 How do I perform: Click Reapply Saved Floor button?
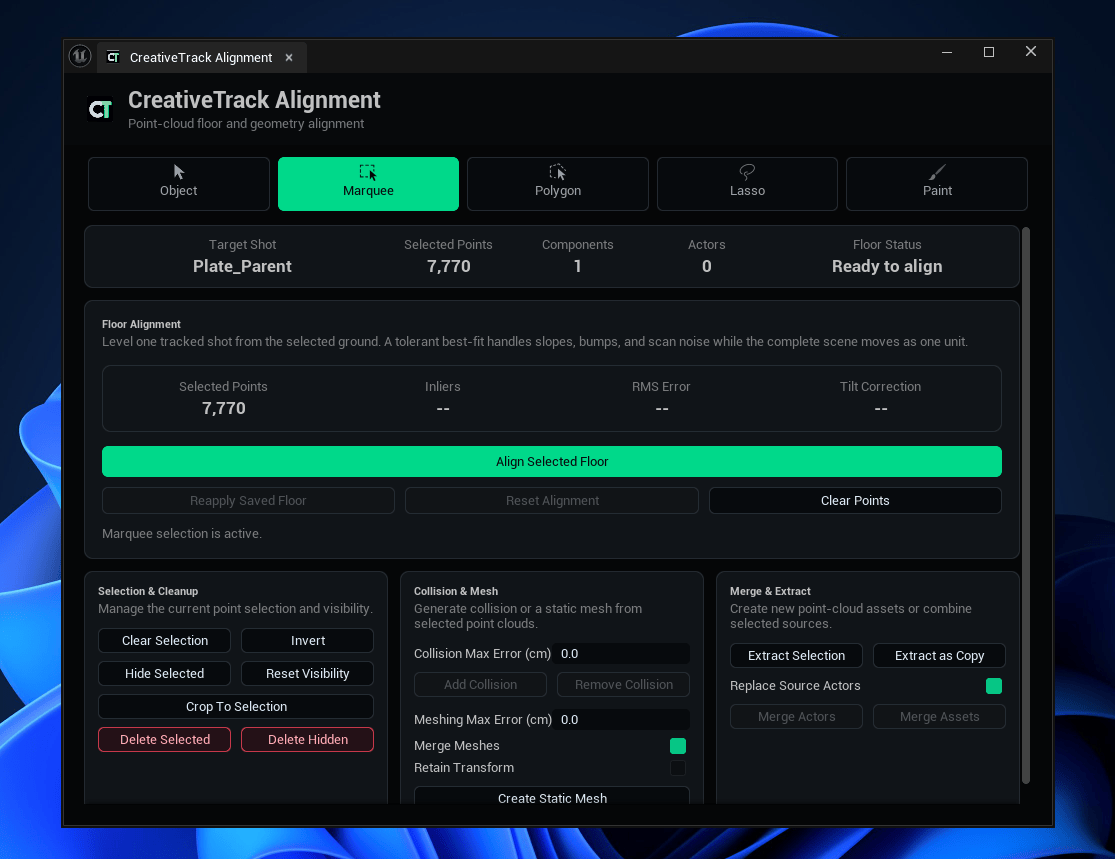[x=248, y=501]
